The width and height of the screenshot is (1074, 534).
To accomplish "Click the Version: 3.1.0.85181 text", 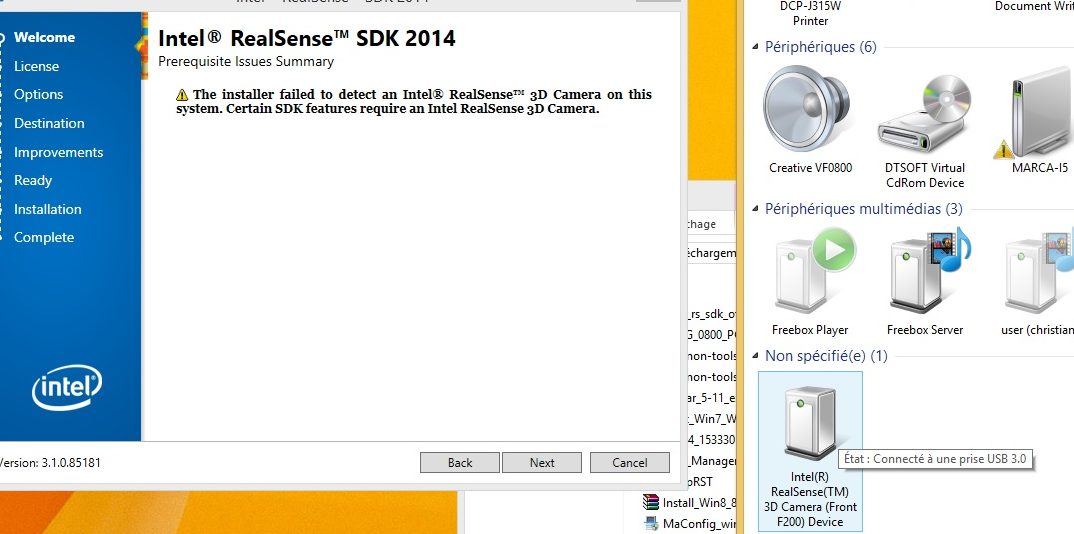I will [49, 463].
